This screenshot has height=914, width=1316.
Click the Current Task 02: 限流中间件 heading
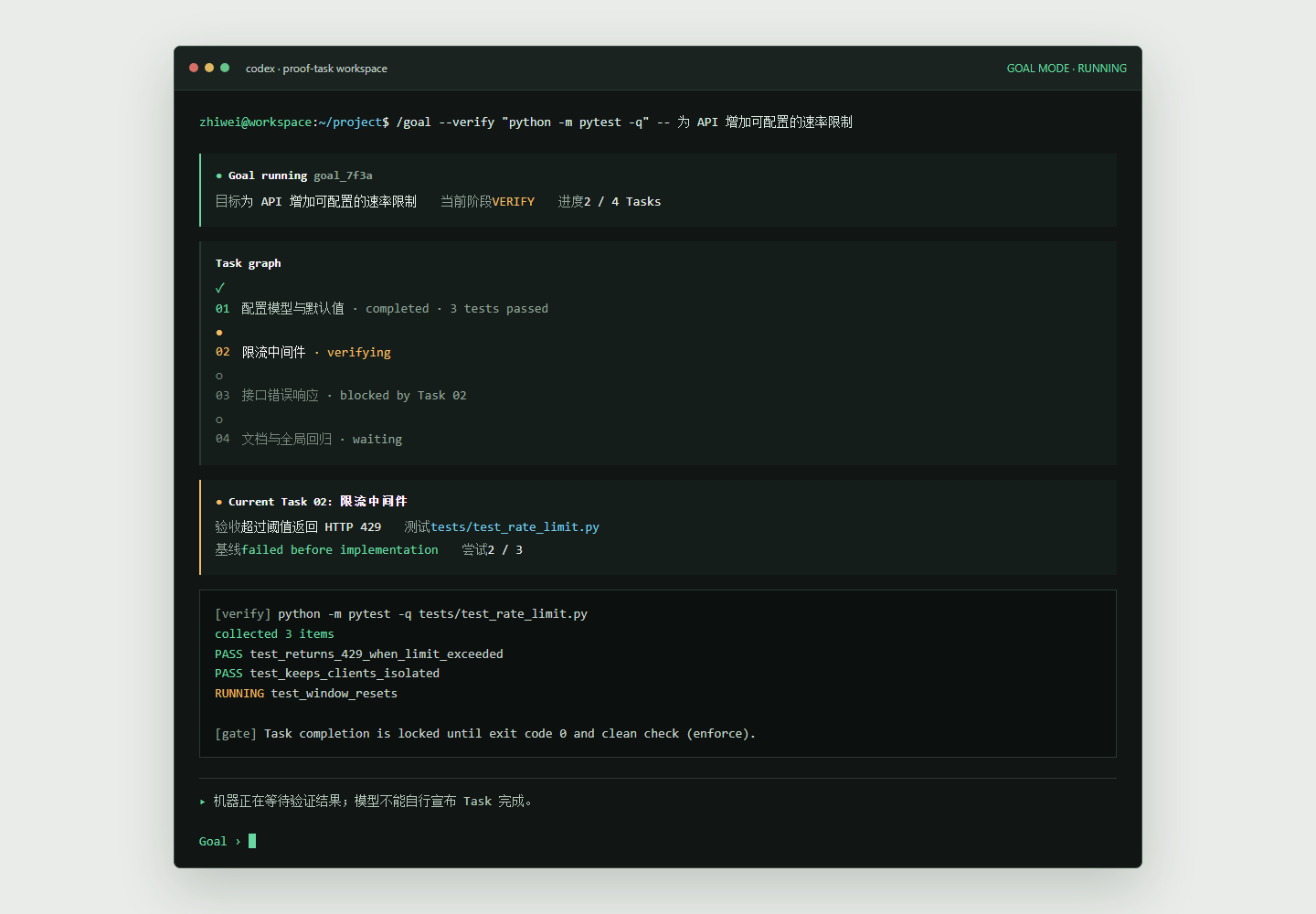click(318, 502)
